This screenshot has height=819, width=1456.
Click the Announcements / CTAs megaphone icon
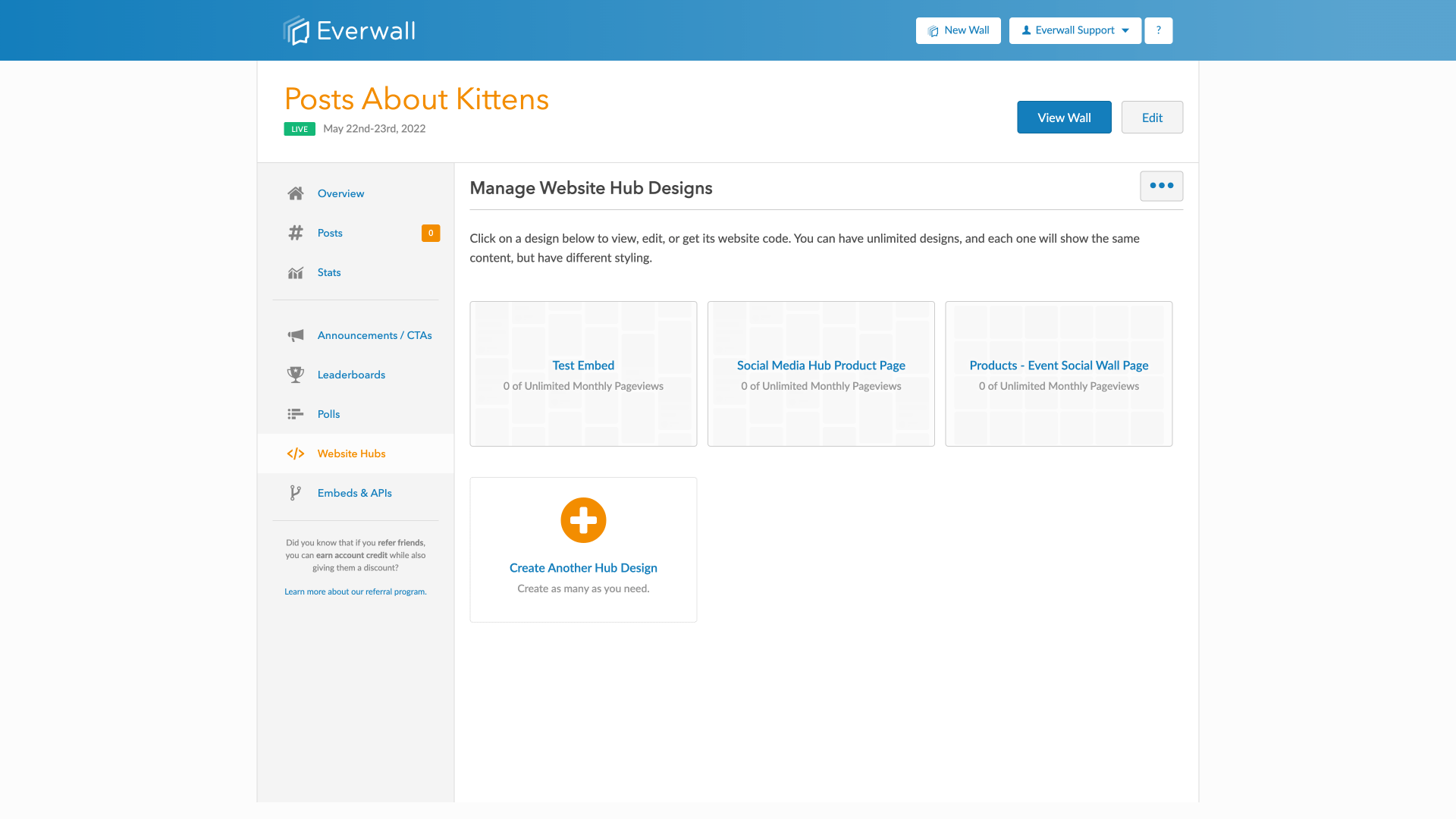click(x=294, y=334)
